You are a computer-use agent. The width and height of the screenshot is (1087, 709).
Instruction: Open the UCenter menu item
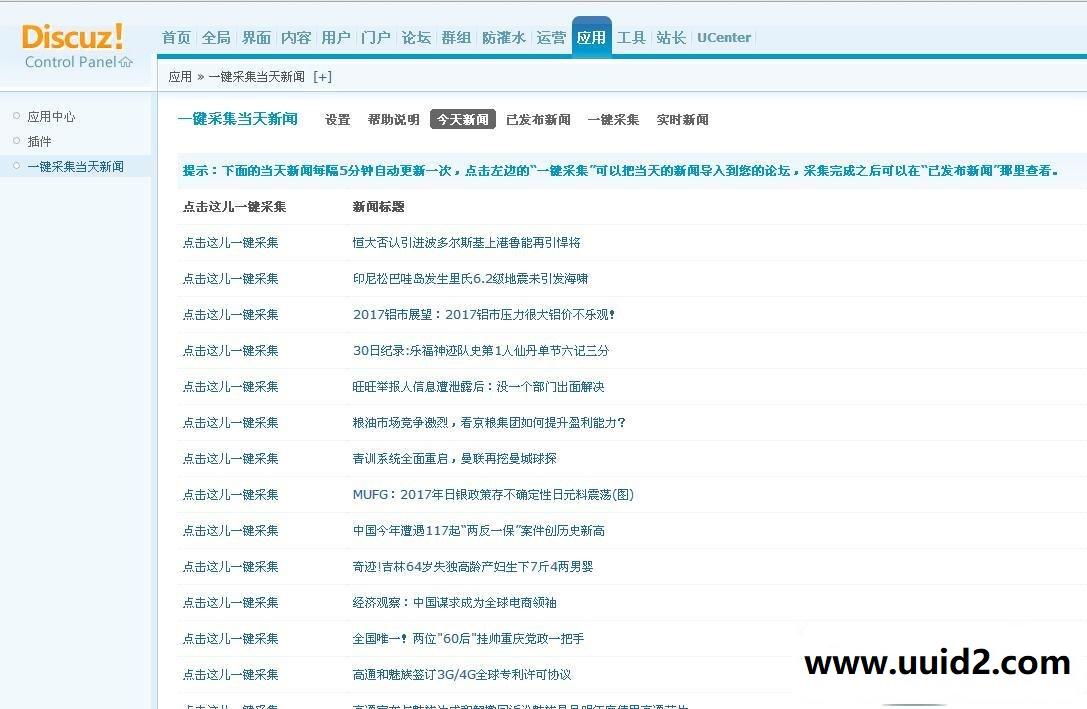pyautogui.click(x=724, y=37)
